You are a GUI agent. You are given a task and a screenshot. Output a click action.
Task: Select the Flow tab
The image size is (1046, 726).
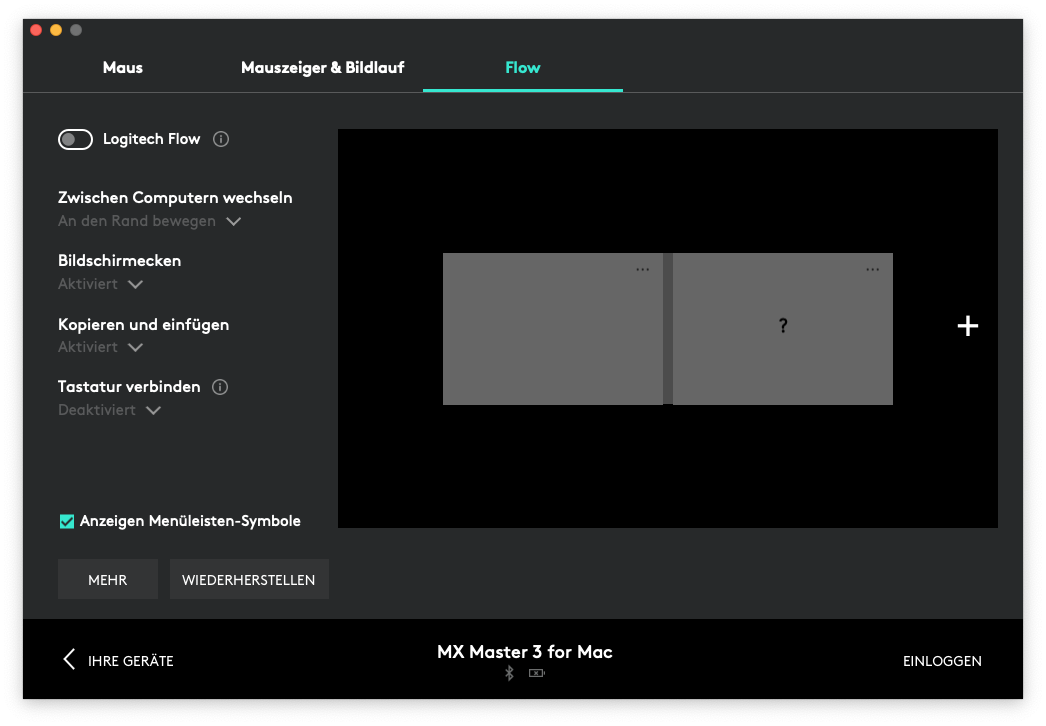pyautogui.click(x=522, y=67)
